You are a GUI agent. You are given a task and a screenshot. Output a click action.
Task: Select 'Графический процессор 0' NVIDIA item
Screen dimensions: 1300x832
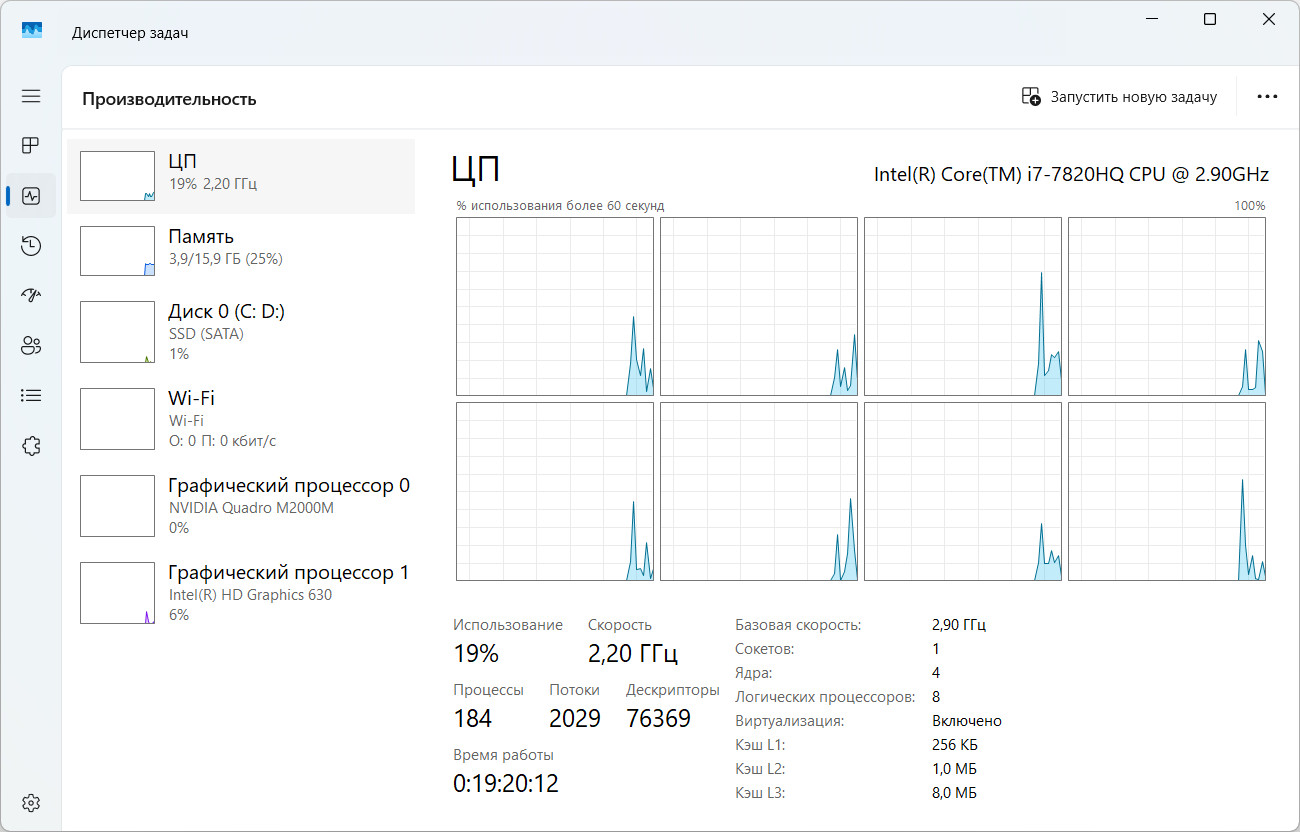point(241,506)
